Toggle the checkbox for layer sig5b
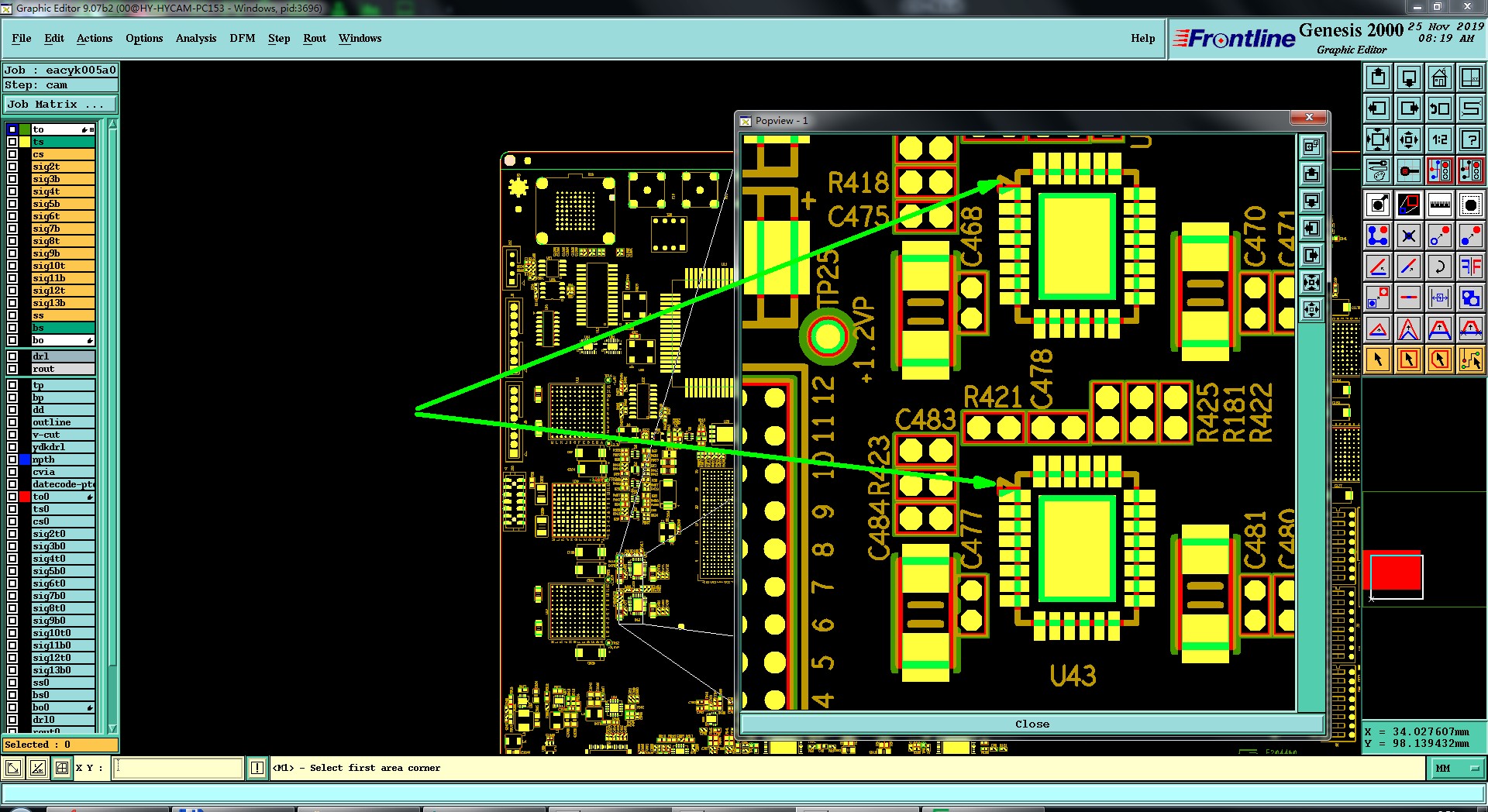The height and width of the screenshot is (812, 1488). [x=12, y=204]
